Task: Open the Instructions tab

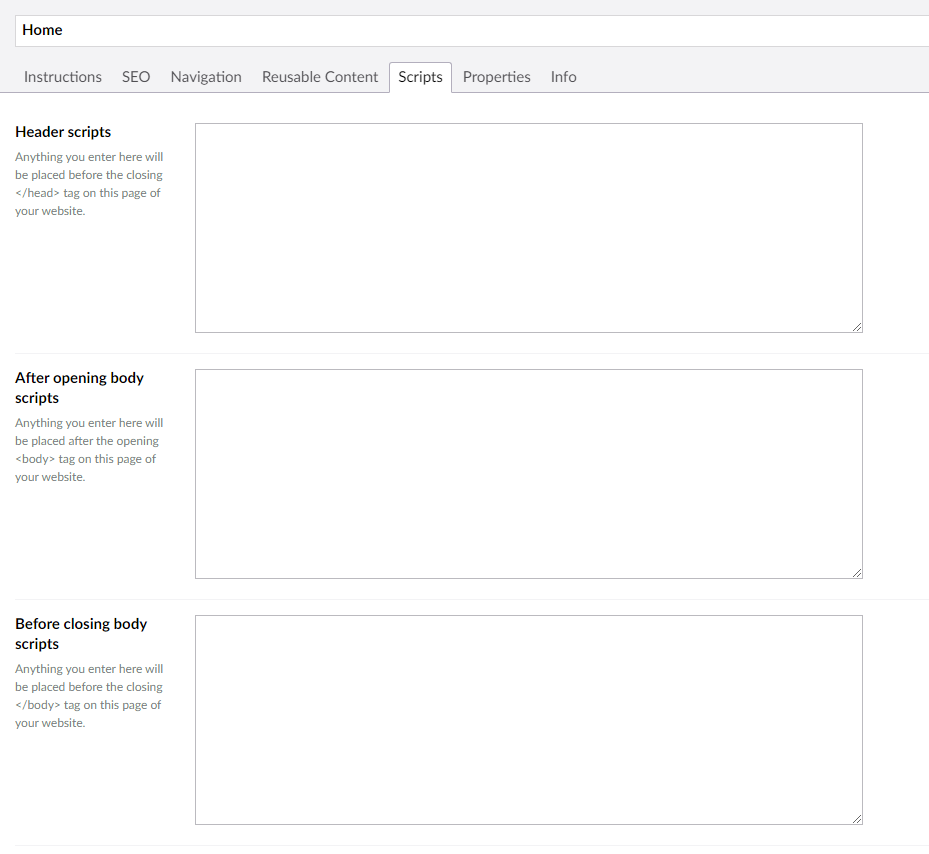Action: (x=63, y=77)
